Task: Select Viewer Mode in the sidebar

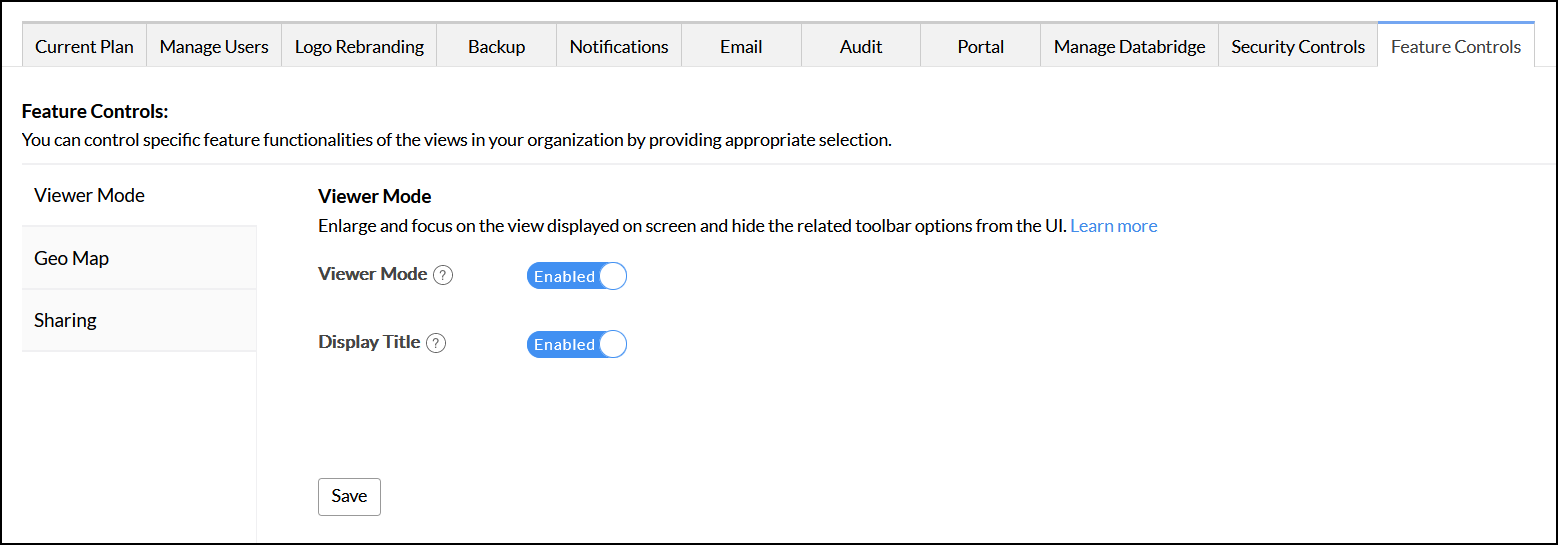Action: (90, 195)
